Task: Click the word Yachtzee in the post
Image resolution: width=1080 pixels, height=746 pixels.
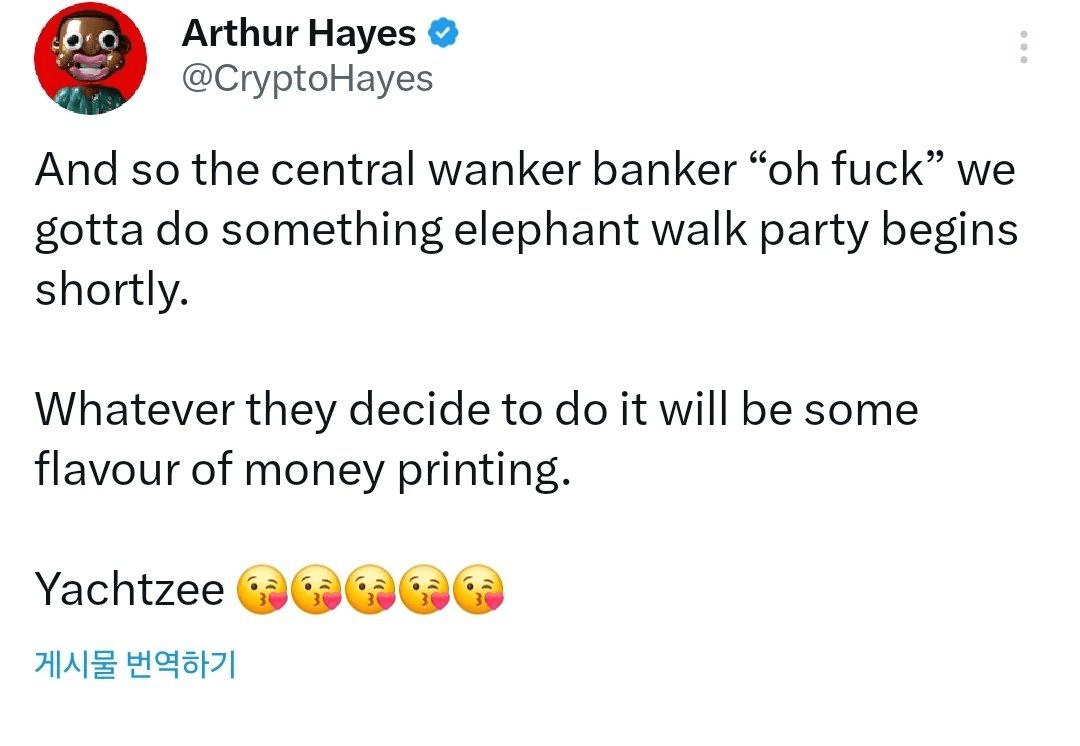Action: 129,590
